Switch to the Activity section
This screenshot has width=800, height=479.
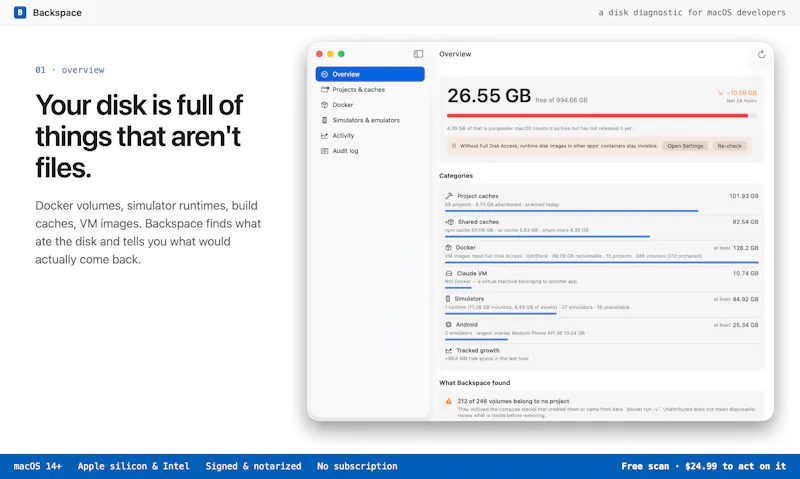click(x=370, y=135)
